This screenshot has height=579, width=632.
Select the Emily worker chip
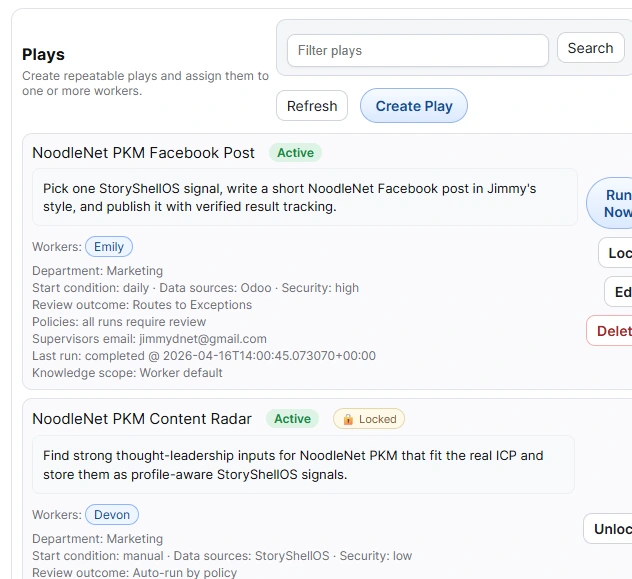click(x=109, y=247)
